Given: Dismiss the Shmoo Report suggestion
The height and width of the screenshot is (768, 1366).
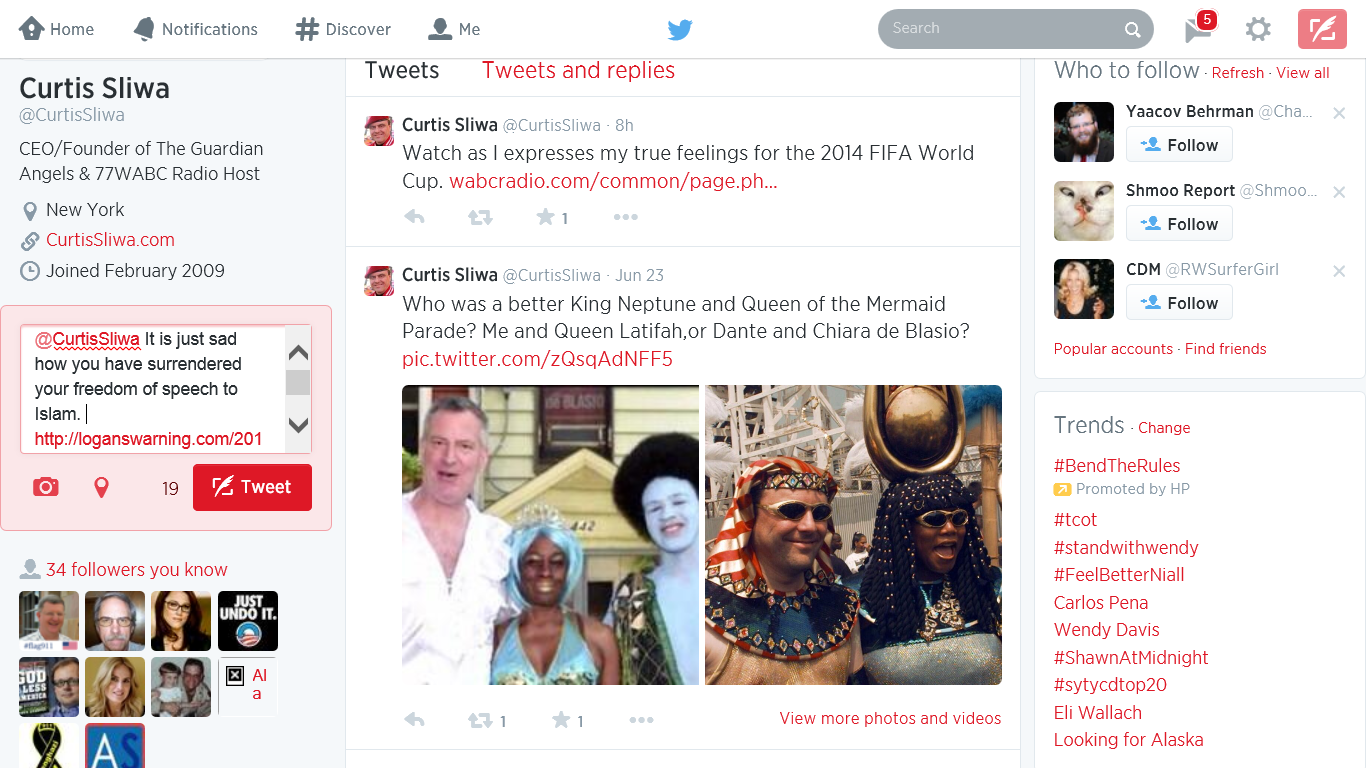Looking at the screenshot, I should pos(1339,192).
